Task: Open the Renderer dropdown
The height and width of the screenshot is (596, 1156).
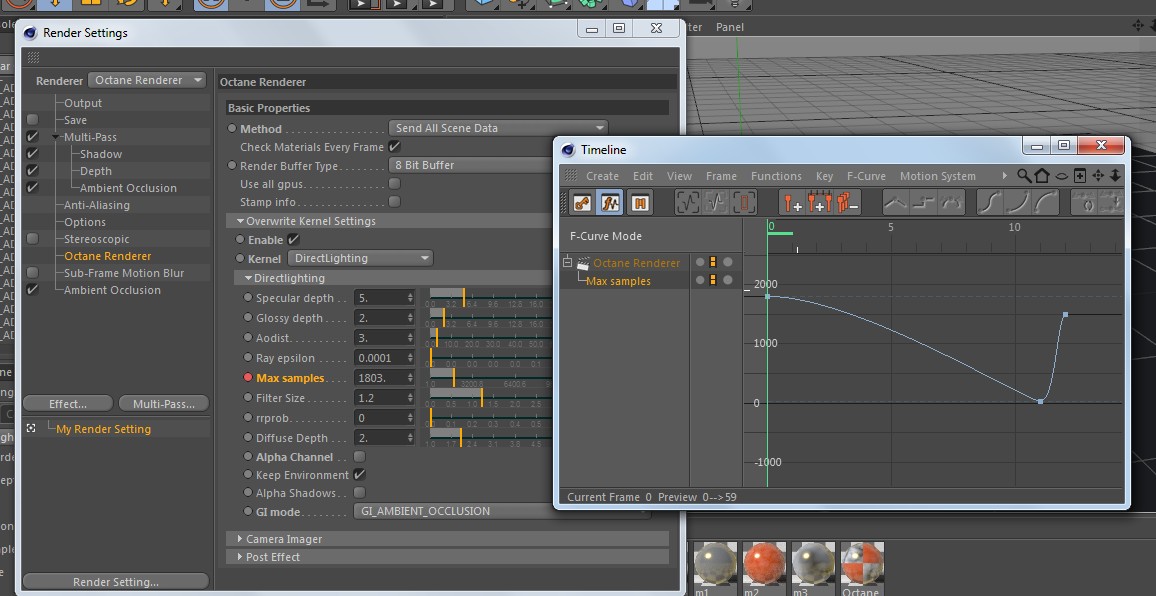Action: click(x=147, y=80)
